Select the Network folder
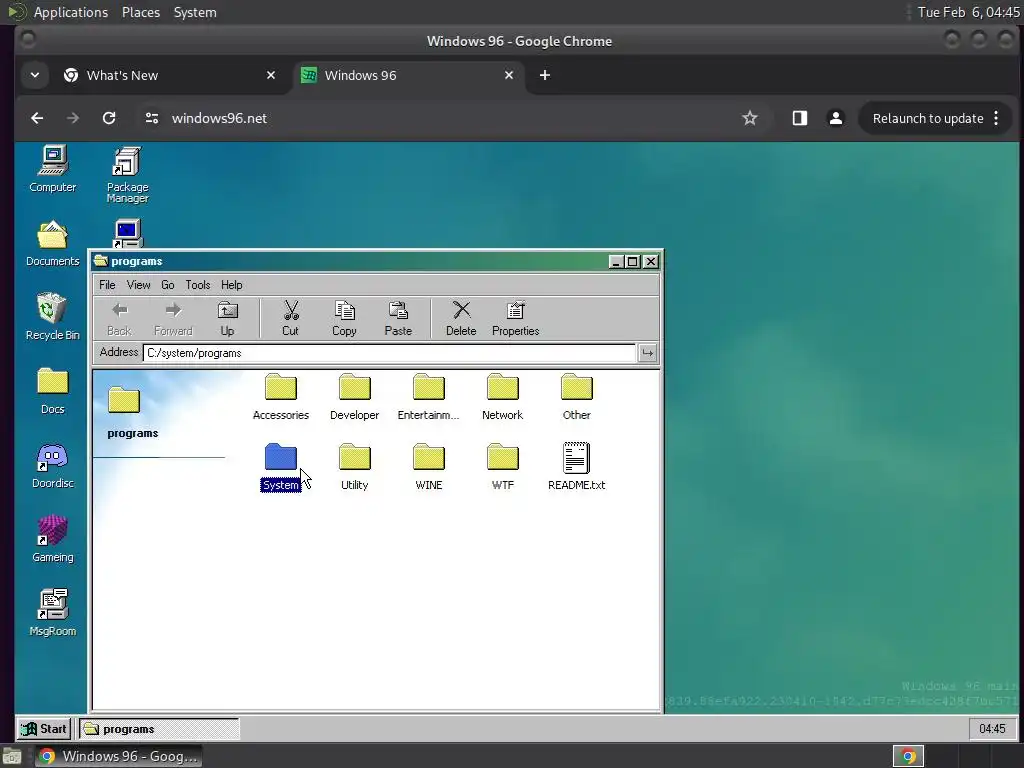 502,397
